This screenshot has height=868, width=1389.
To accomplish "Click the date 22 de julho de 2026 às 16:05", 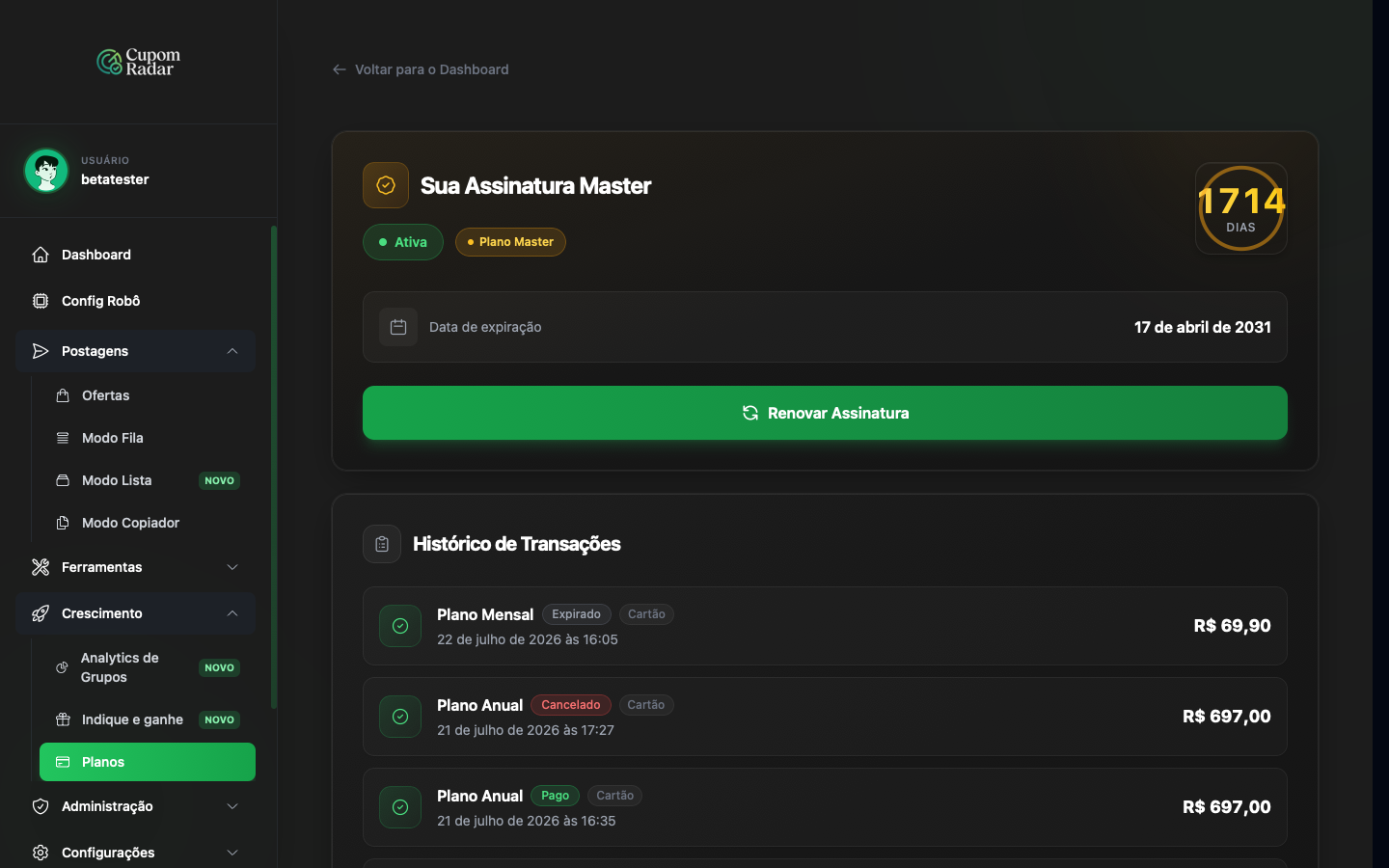I will 528,639.
